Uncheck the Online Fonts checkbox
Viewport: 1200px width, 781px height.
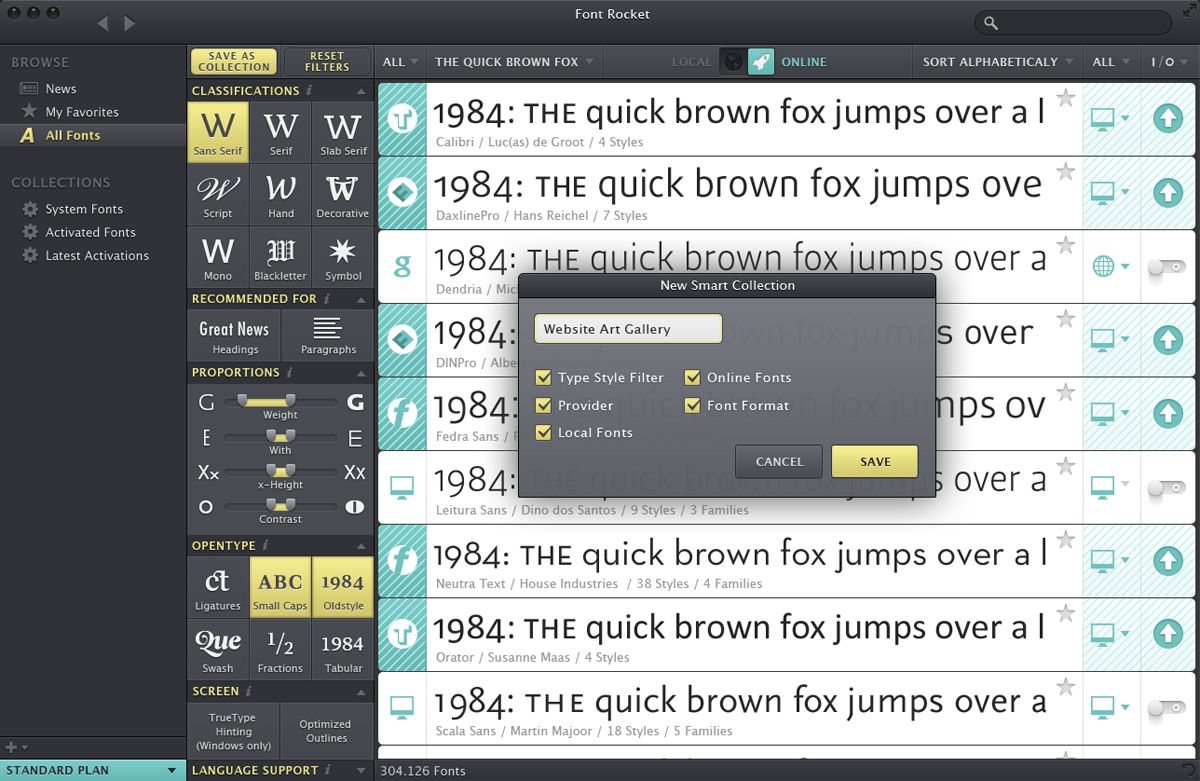point(692,378)
